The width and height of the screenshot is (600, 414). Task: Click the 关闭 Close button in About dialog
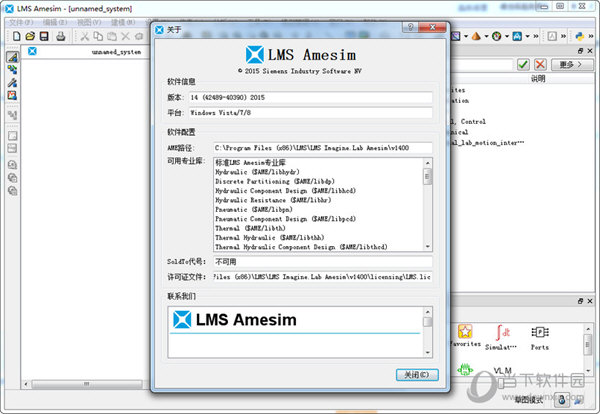click(x=417, y=375)
